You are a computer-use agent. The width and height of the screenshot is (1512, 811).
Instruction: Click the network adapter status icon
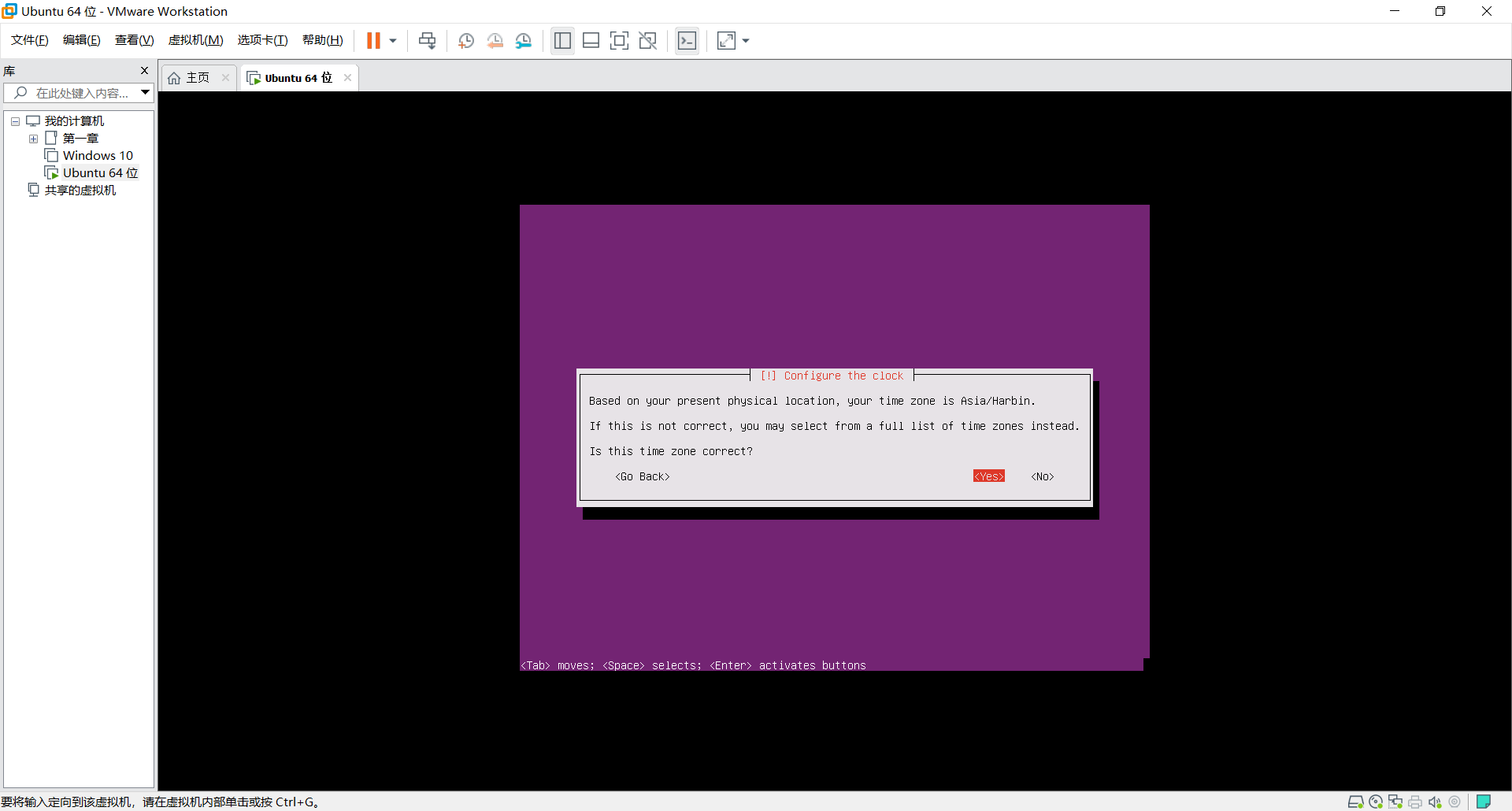[x=1395, y=802]
